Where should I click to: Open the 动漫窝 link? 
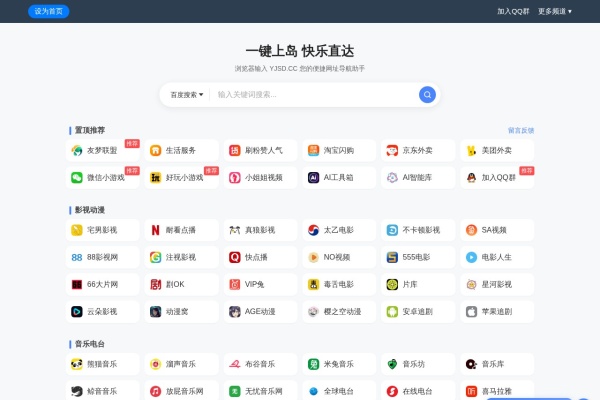pos(181,312)
